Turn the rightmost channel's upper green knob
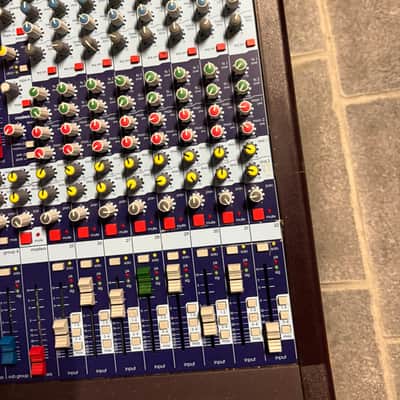This screenshot has height=400, width=400. (239, 66)
